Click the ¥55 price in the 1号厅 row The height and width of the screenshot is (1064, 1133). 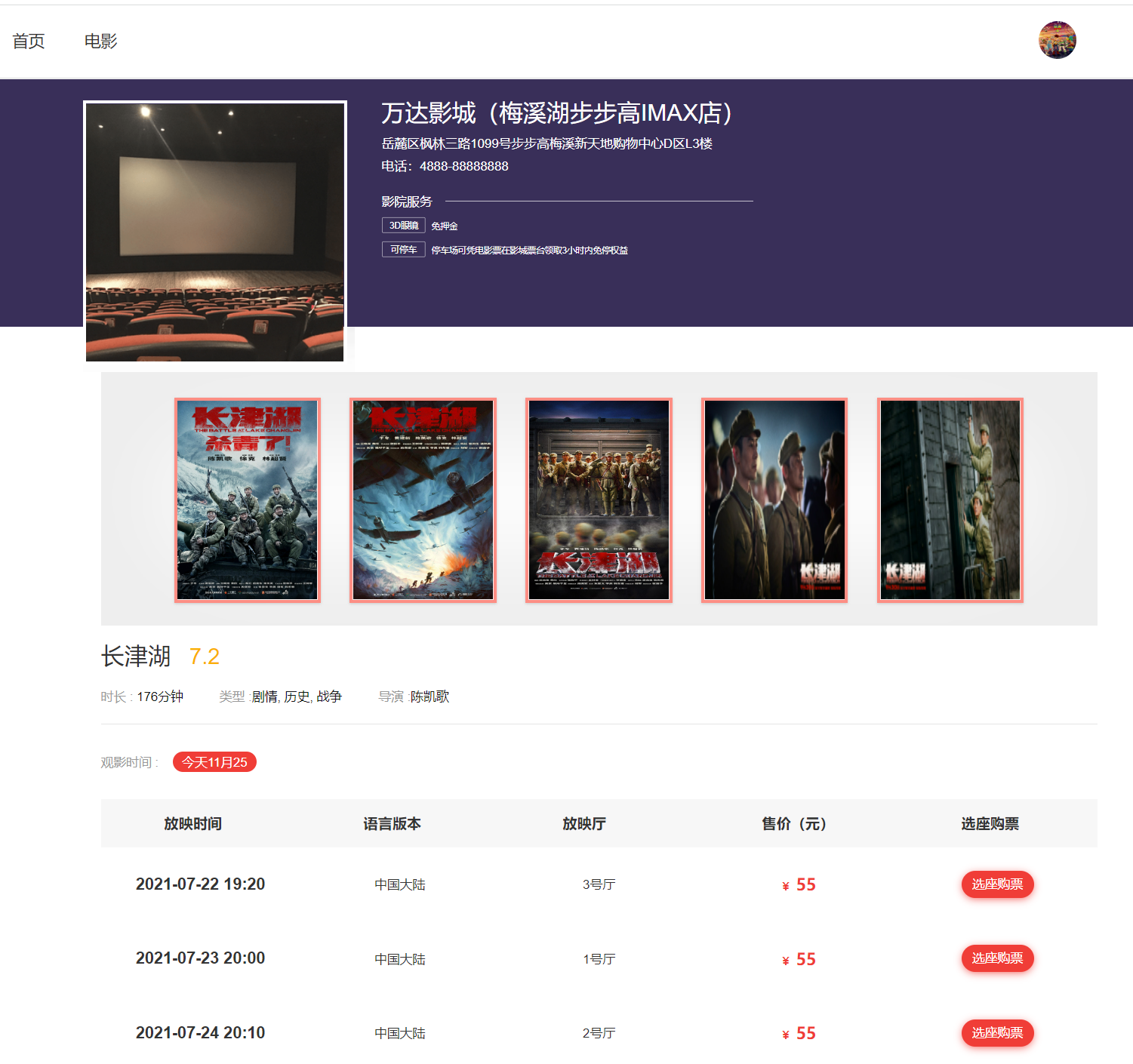click(x=799, y=959)
